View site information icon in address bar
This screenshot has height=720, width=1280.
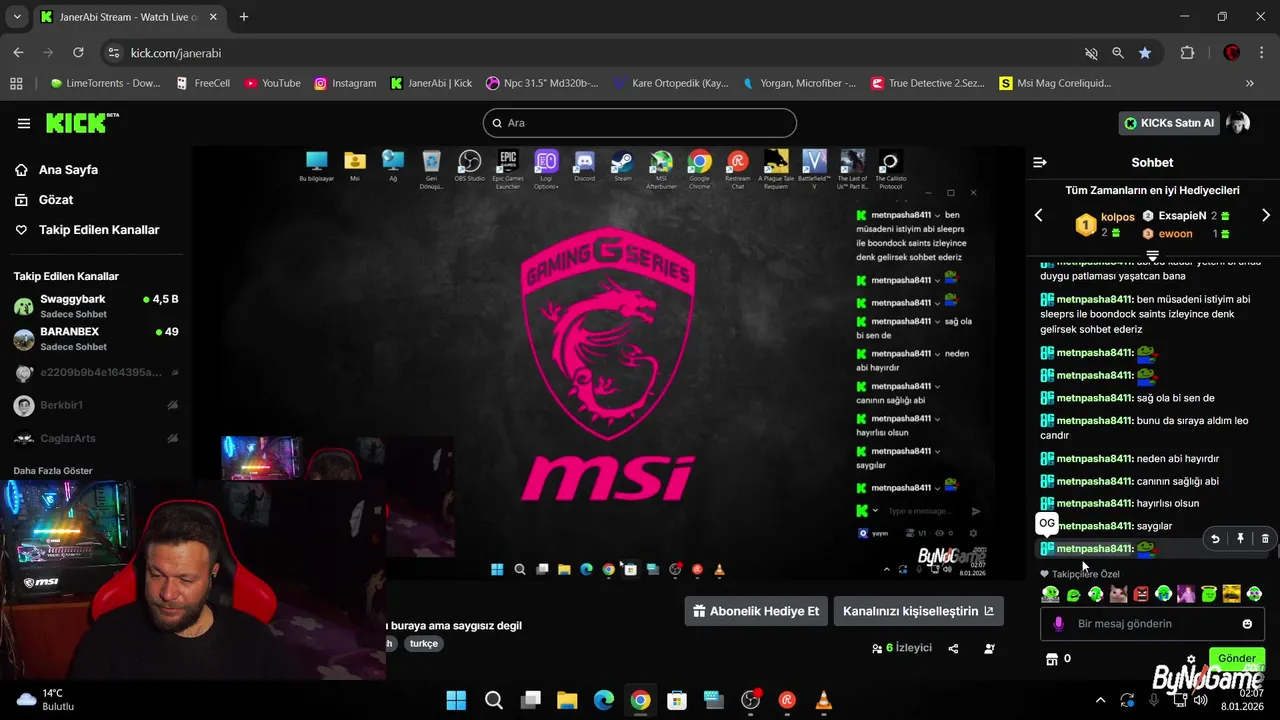click(114, 53)
